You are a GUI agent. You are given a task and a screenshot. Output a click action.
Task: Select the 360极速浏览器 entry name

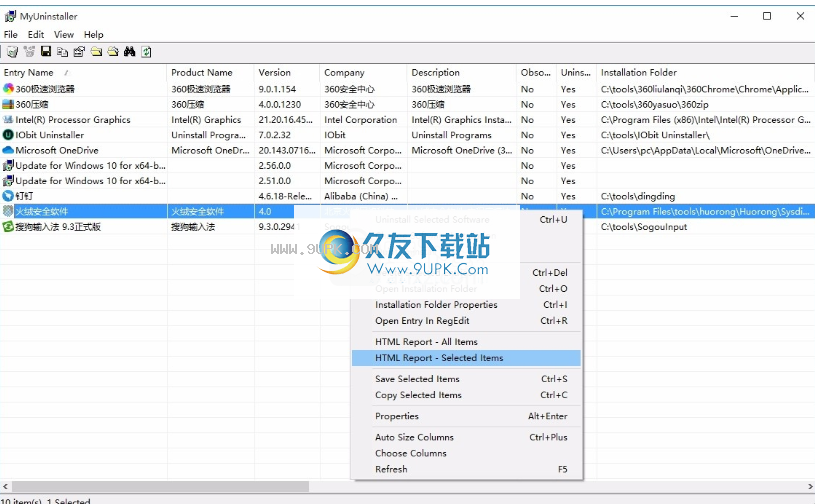(45, 89)
